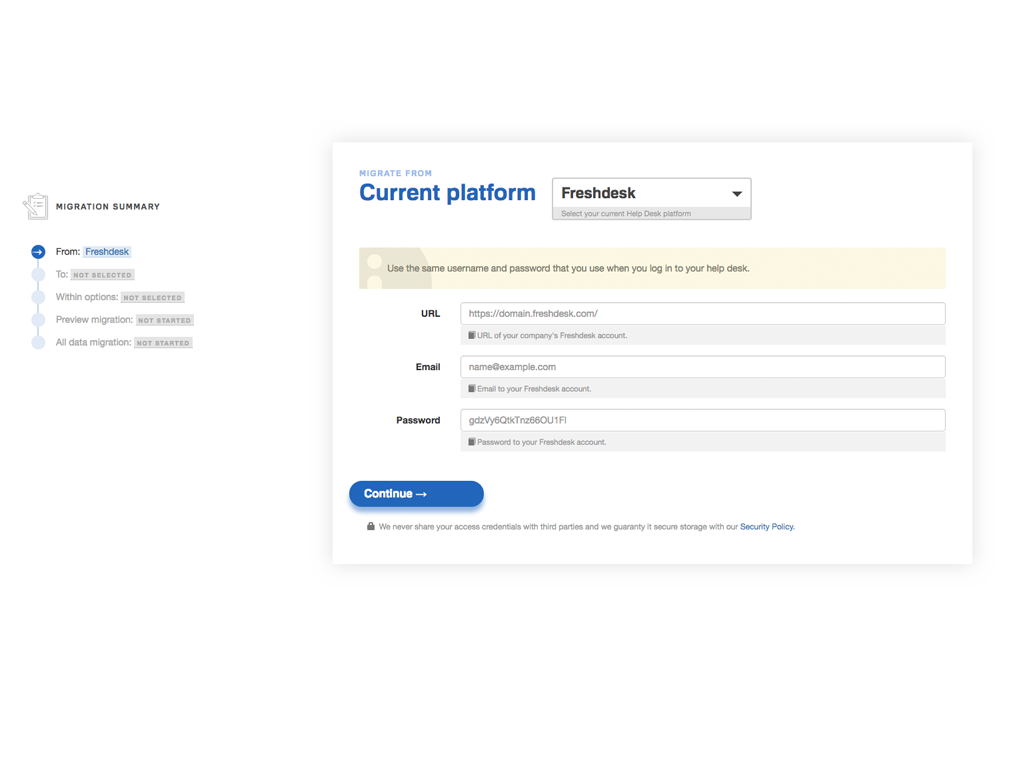
Task: Click into the Password input field
Action: (702, 420)
